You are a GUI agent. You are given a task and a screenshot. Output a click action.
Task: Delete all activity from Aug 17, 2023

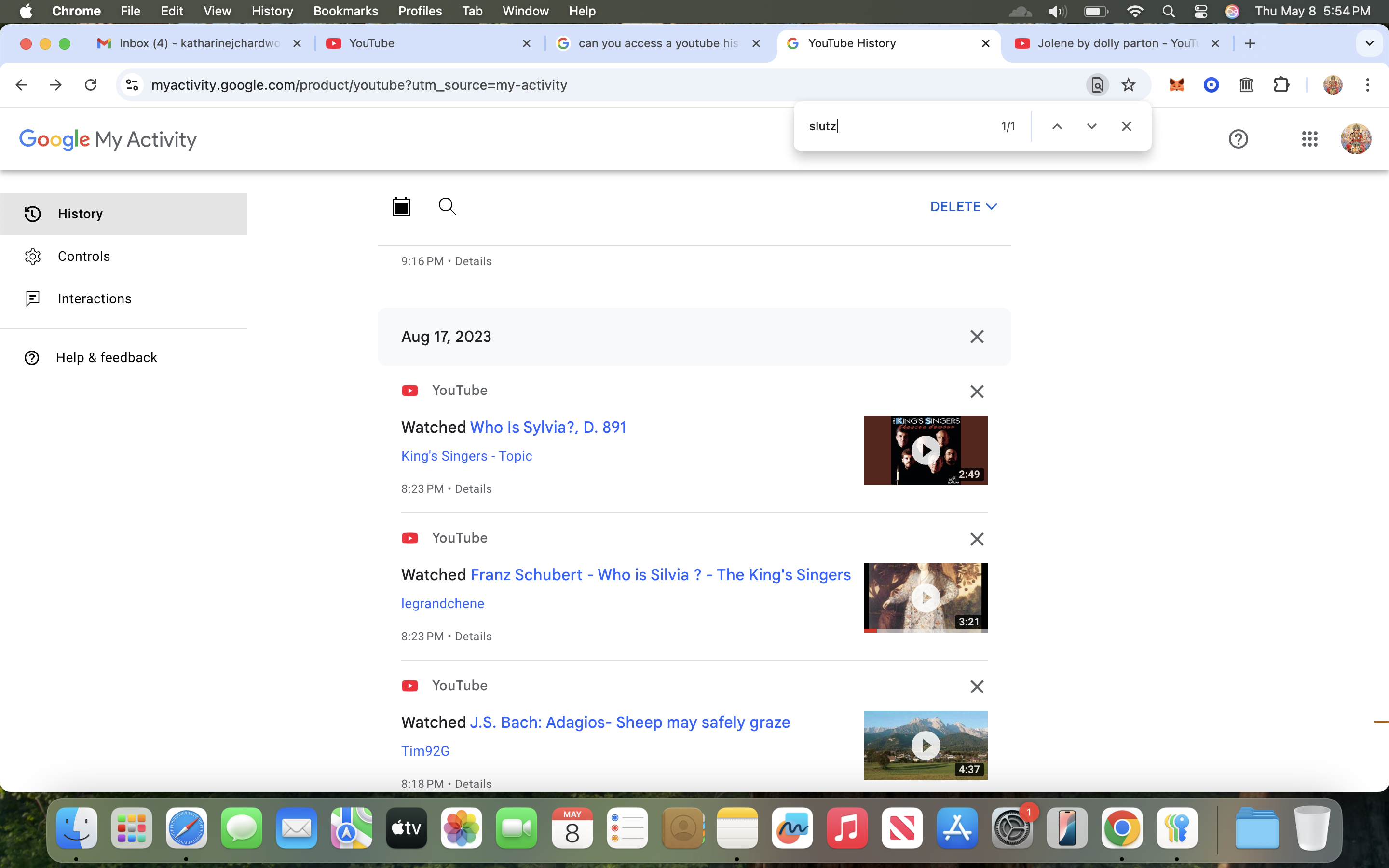(x=977, y=337)
